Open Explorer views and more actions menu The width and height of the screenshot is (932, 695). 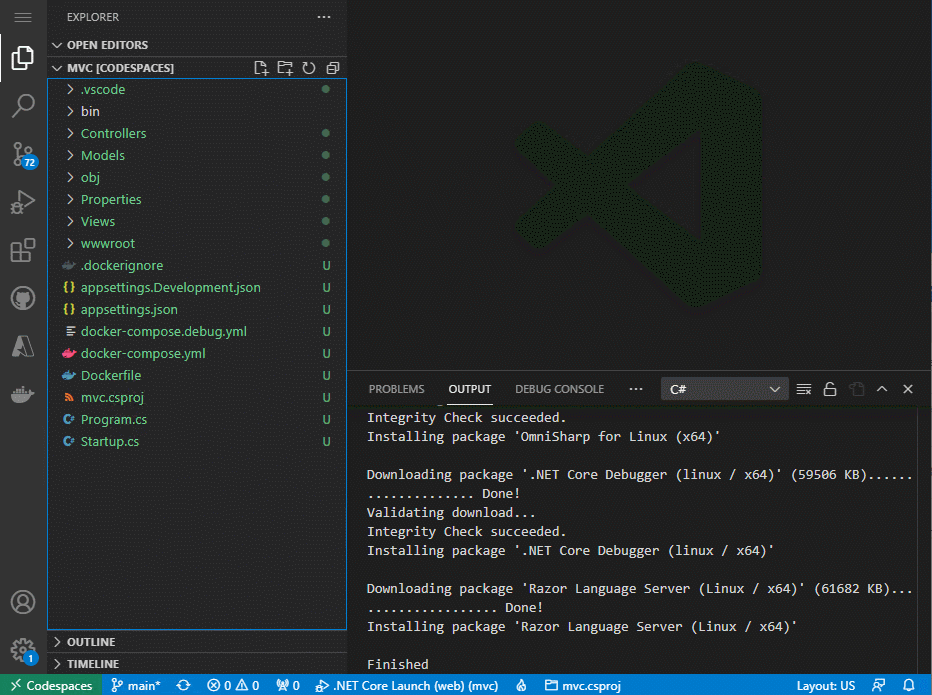click(324, 17)
